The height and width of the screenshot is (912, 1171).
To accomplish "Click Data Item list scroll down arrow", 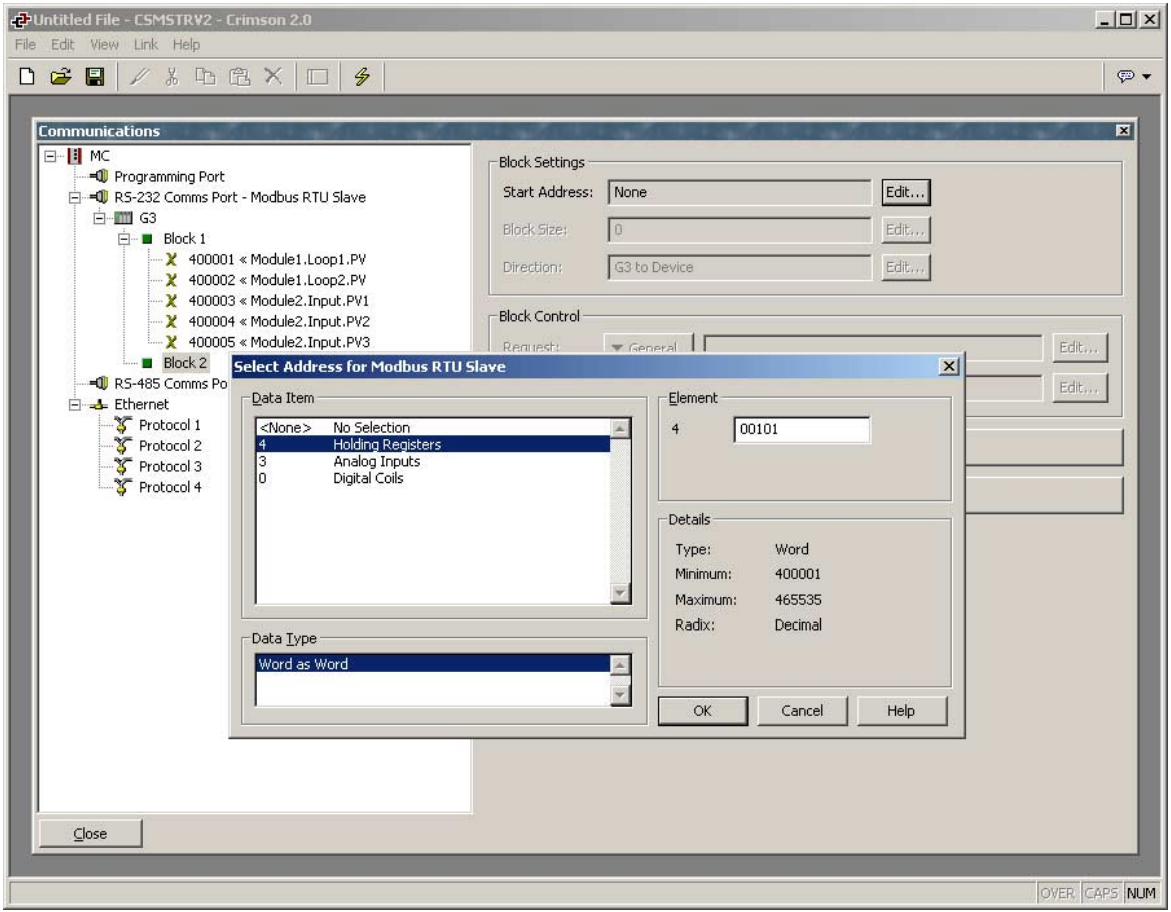I will (620, 593).
